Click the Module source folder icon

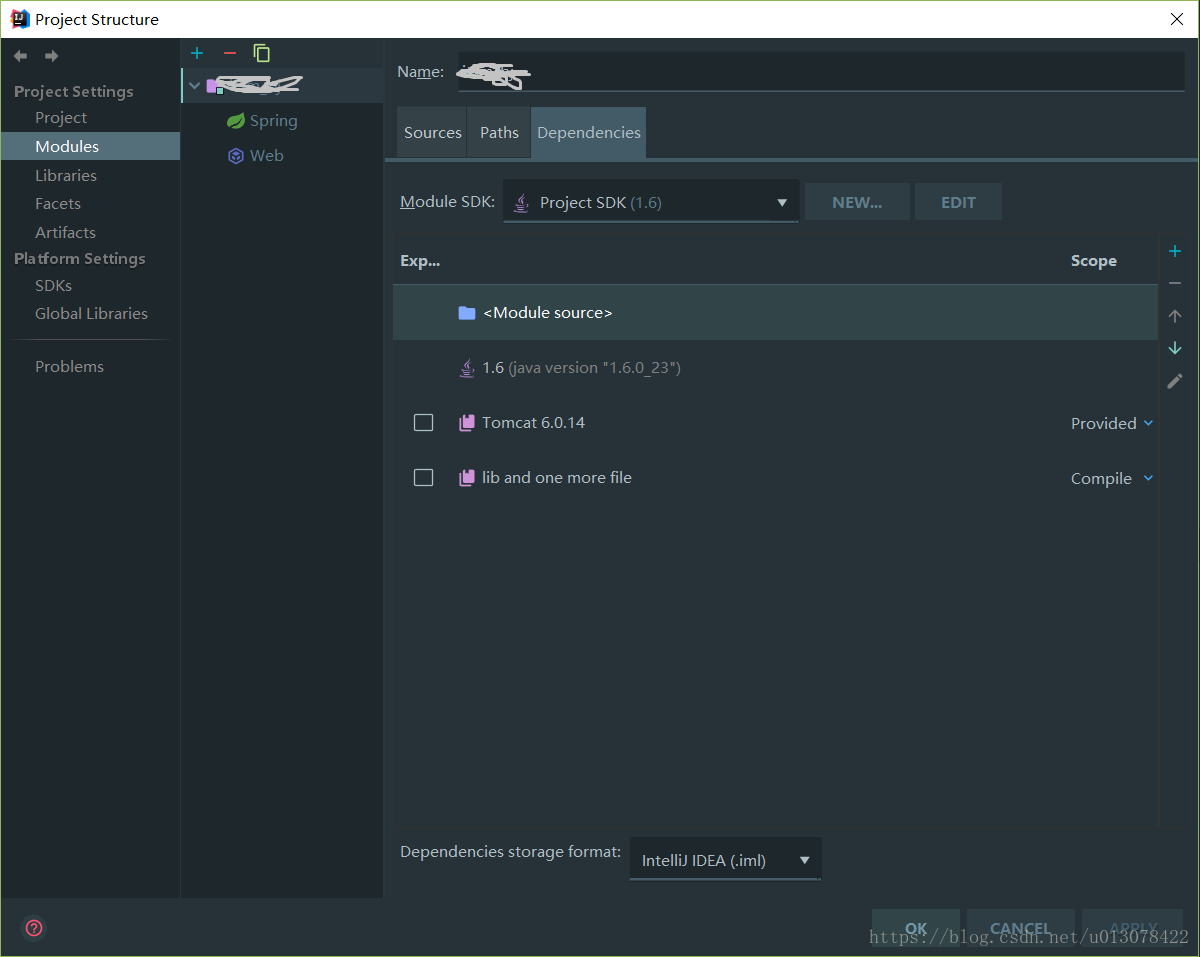click(466, 313)
